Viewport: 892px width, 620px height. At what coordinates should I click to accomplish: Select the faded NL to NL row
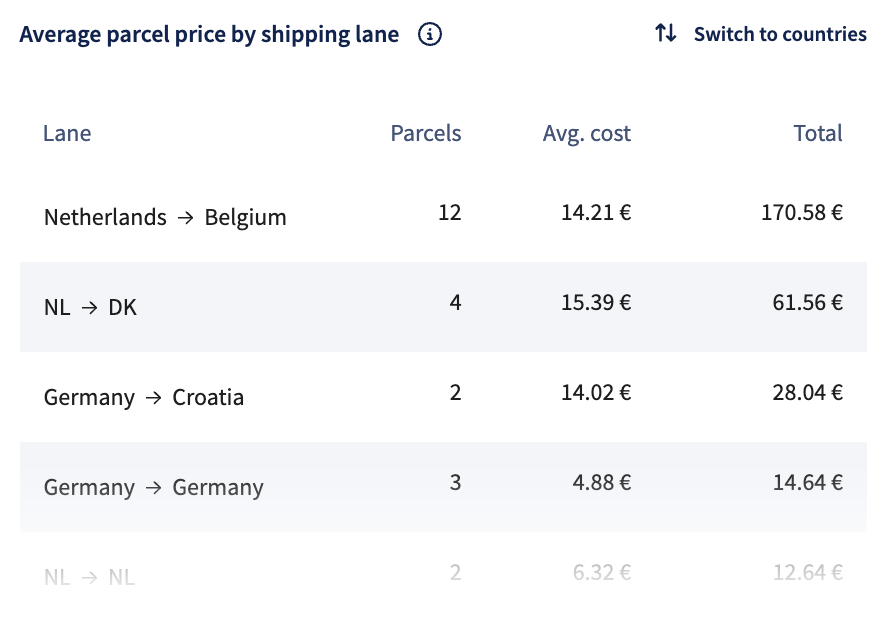coord(443,576)
